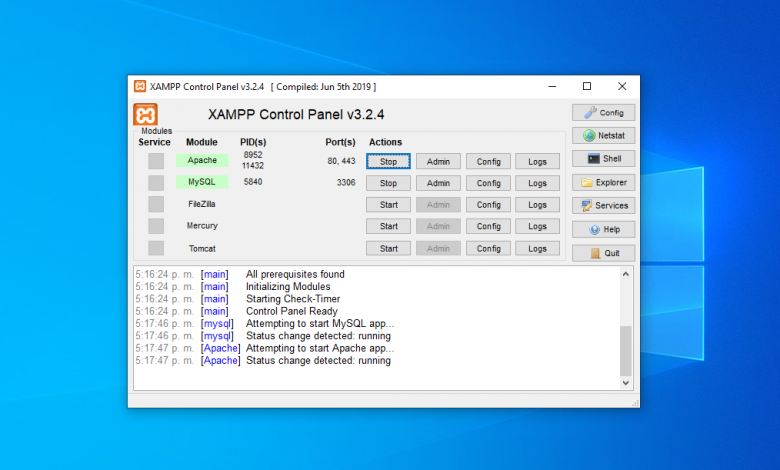Click the disabled Tomcat Admin button
The image size is (780, 470).
point(438,248)
